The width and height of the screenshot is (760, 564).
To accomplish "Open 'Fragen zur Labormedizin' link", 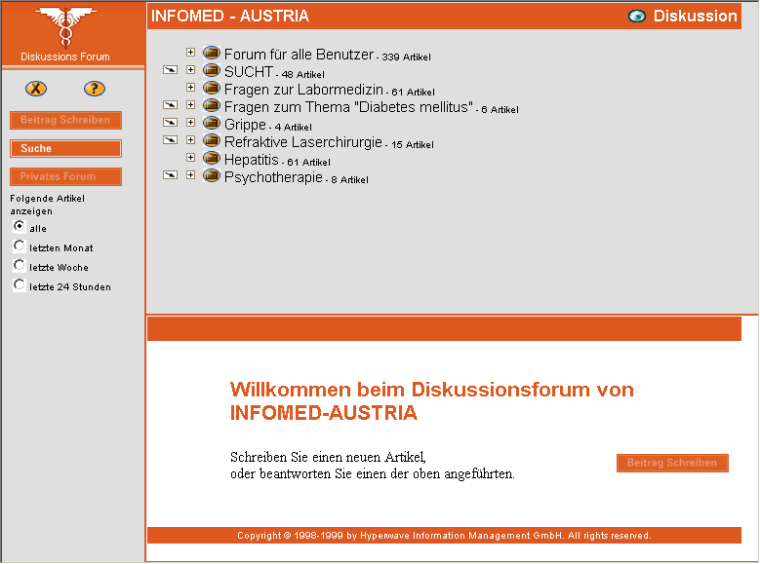I will click(x=303, y=89).
